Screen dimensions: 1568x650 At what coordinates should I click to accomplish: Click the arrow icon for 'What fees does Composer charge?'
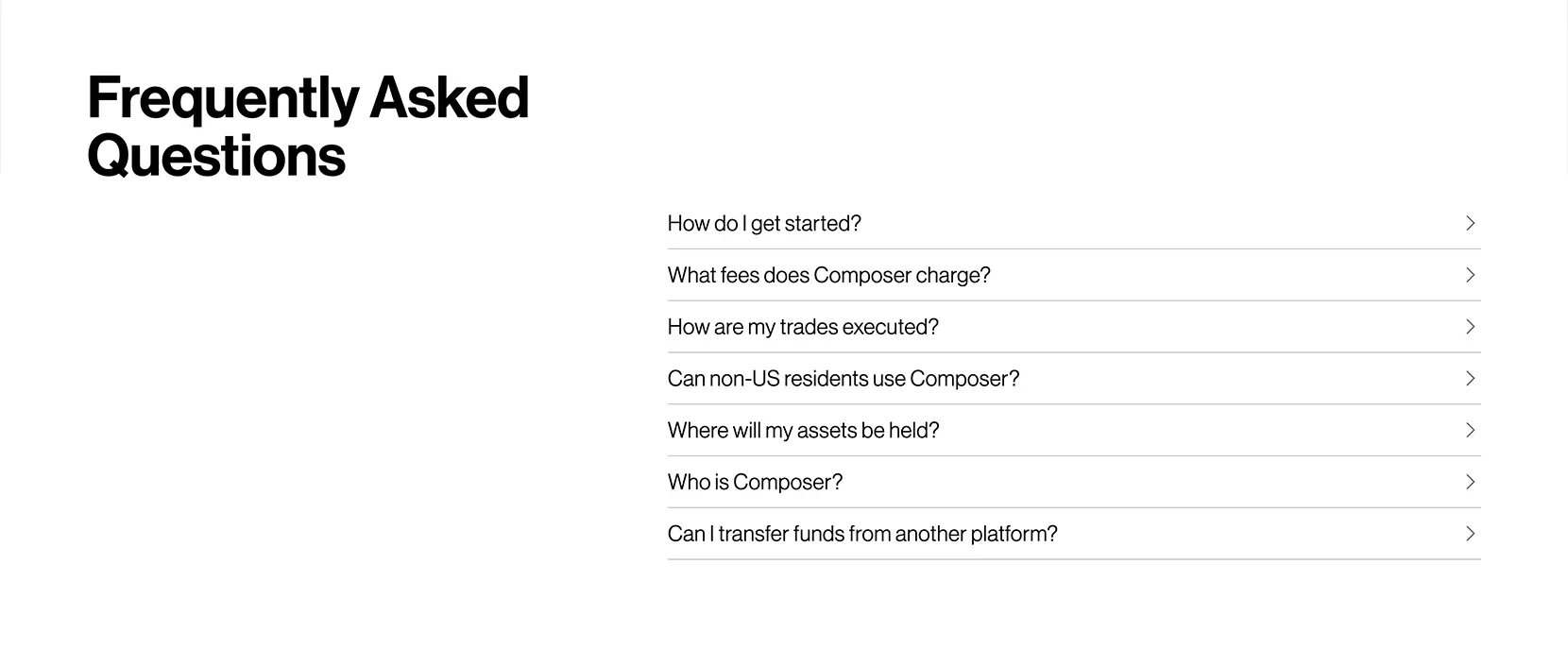tap(1470, 275)
